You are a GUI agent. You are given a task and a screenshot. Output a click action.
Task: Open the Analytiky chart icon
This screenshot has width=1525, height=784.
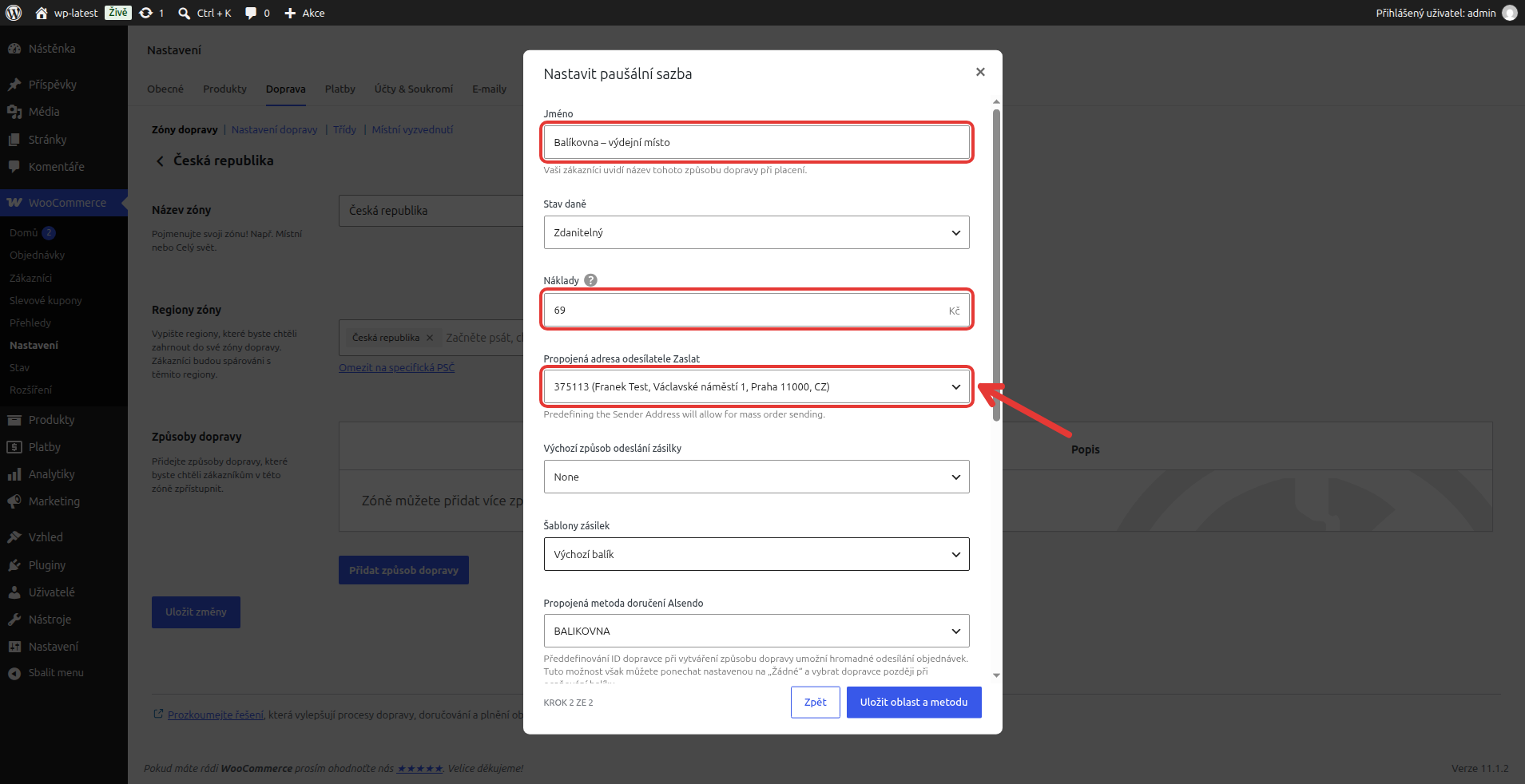point(14,474)
